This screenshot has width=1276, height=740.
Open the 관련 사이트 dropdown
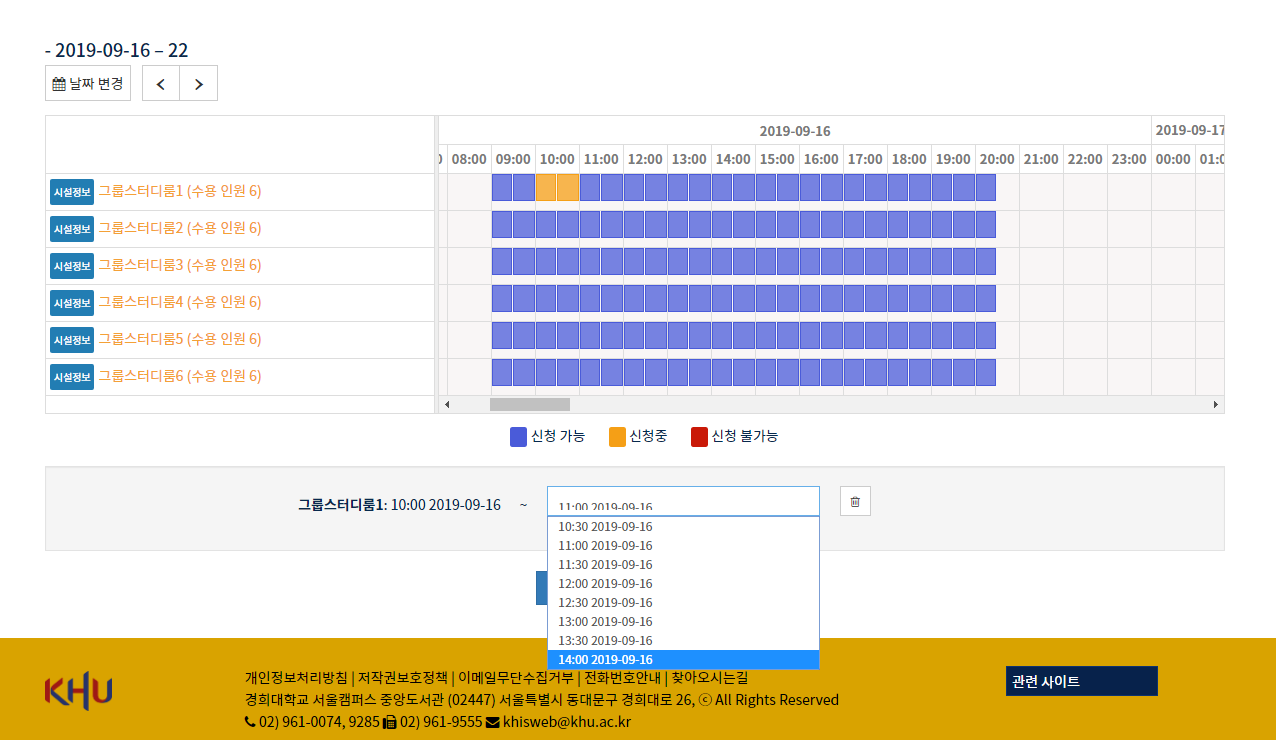[1081, 681]
